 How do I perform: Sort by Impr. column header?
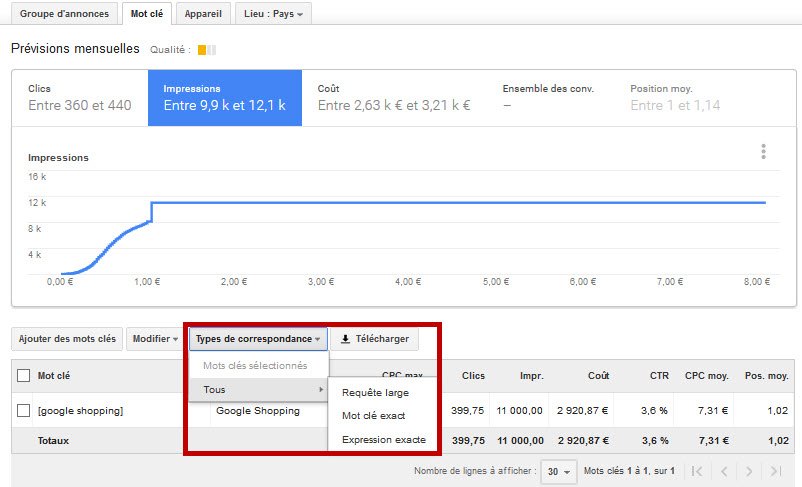(x=532, y=376)
